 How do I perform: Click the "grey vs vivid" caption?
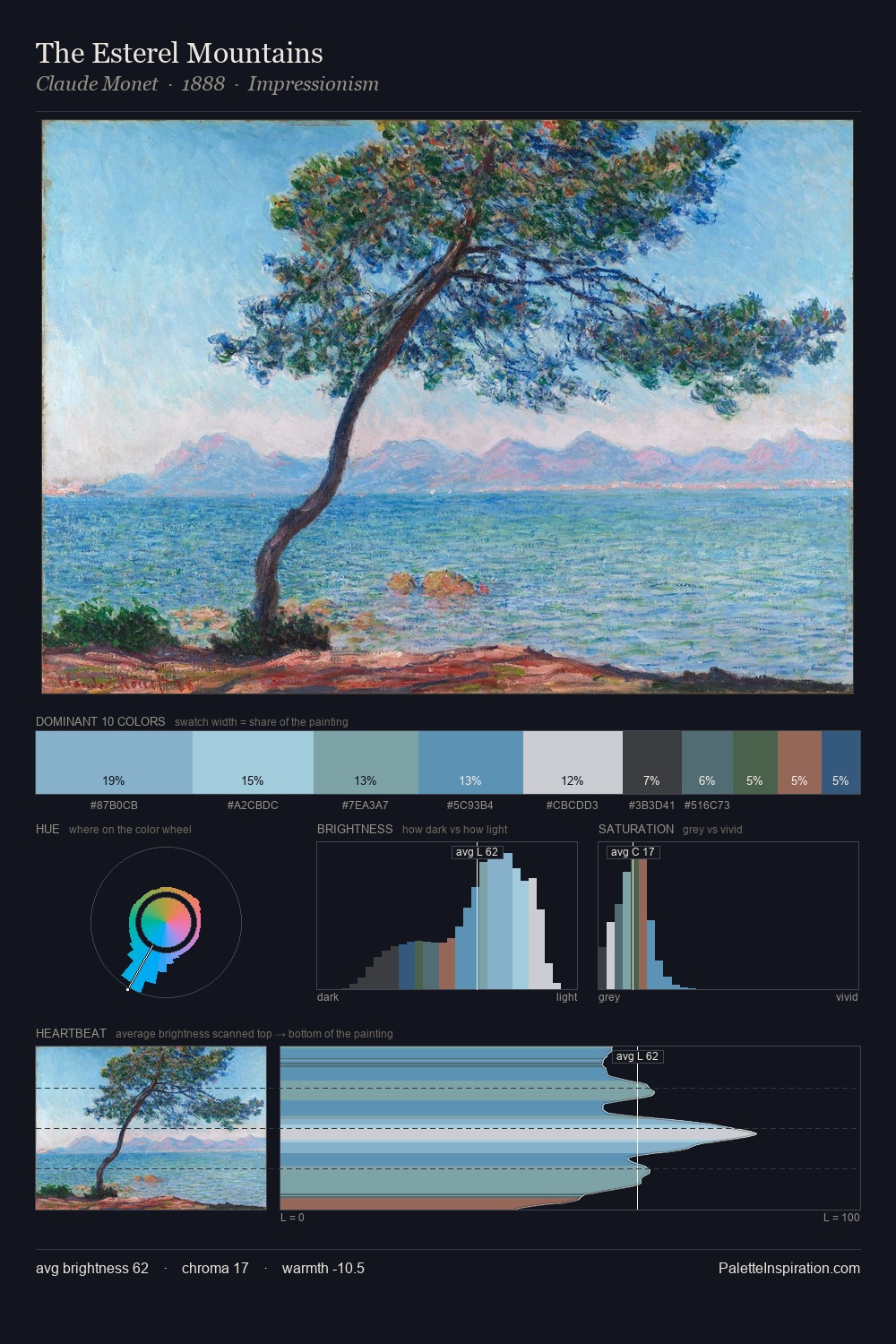point(712,830)
